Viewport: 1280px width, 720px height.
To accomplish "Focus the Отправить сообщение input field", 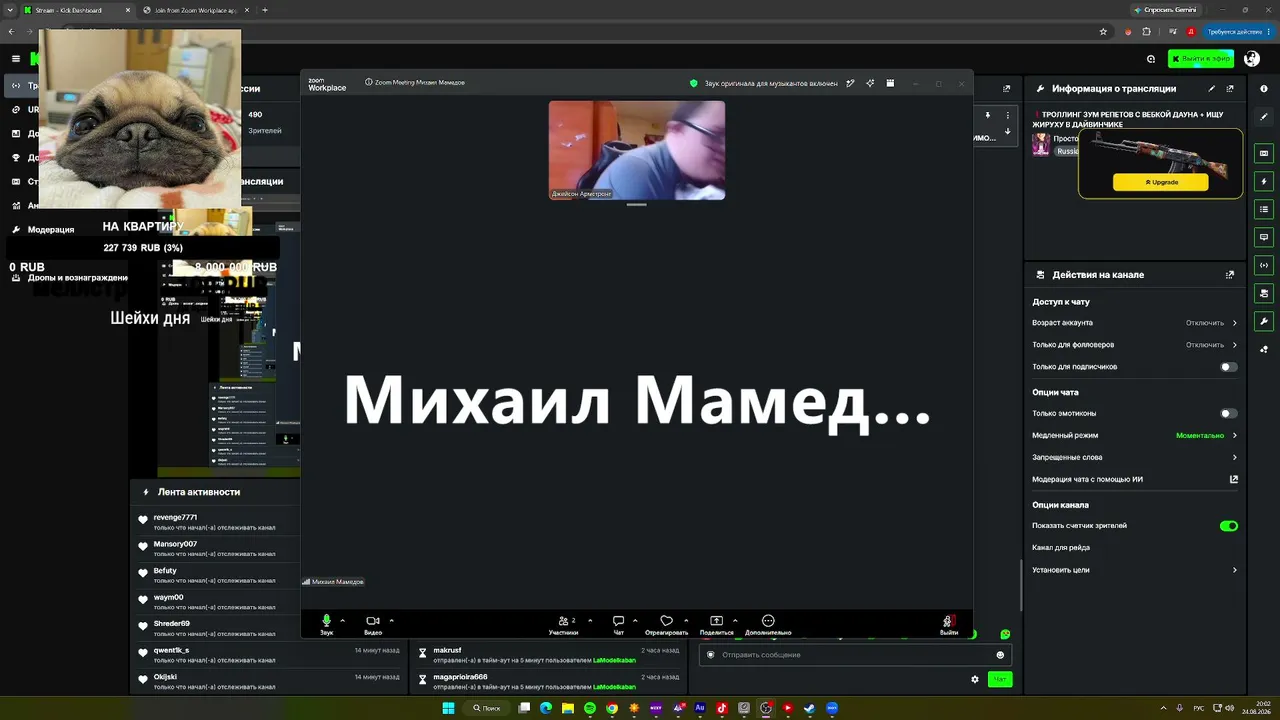I will [855, 655].
